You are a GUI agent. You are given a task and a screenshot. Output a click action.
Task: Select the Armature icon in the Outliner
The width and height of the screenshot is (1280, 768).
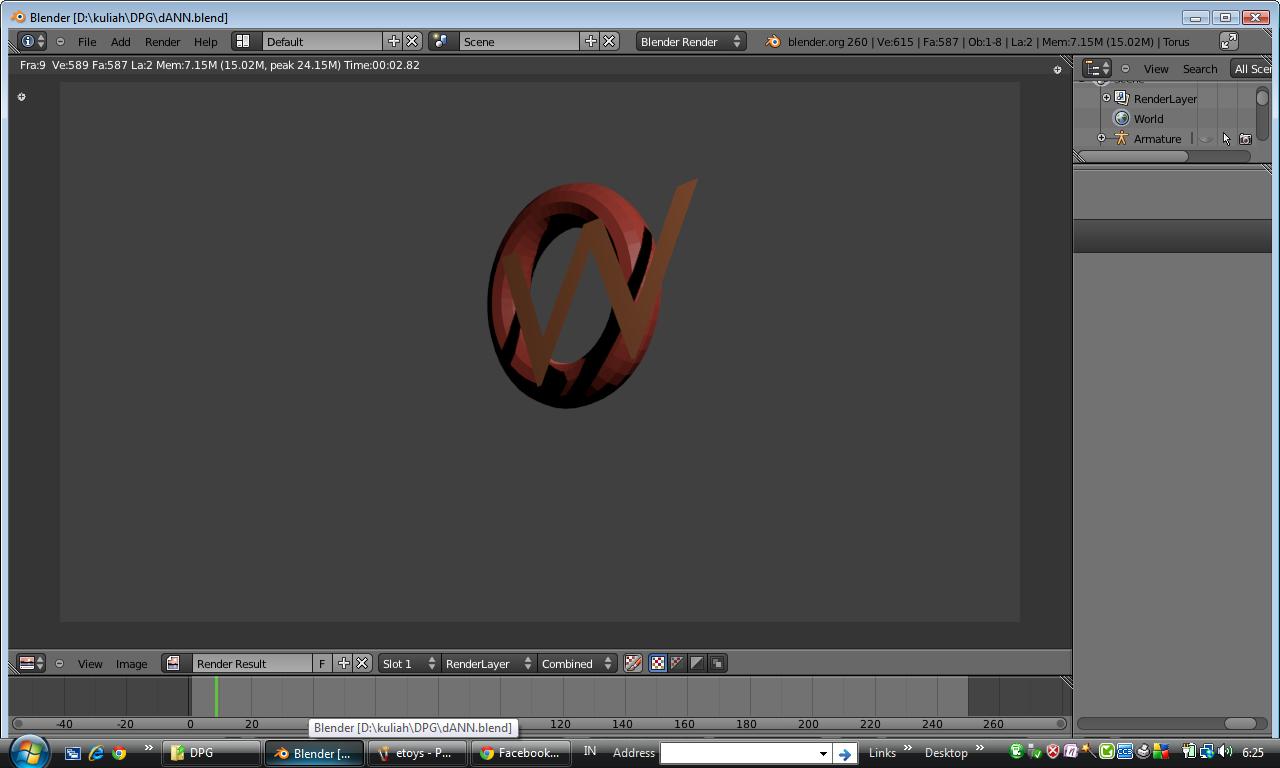point(1120,139)
